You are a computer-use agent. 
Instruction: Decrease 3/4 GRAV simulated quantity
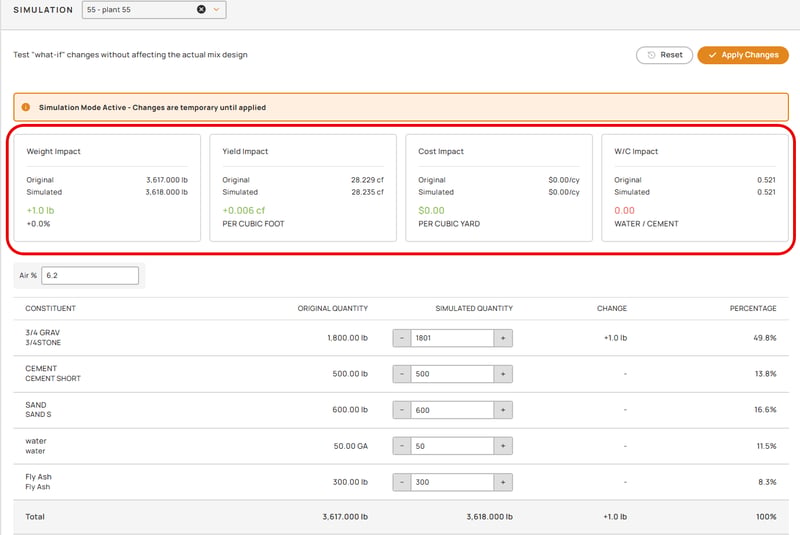(402, 338)
